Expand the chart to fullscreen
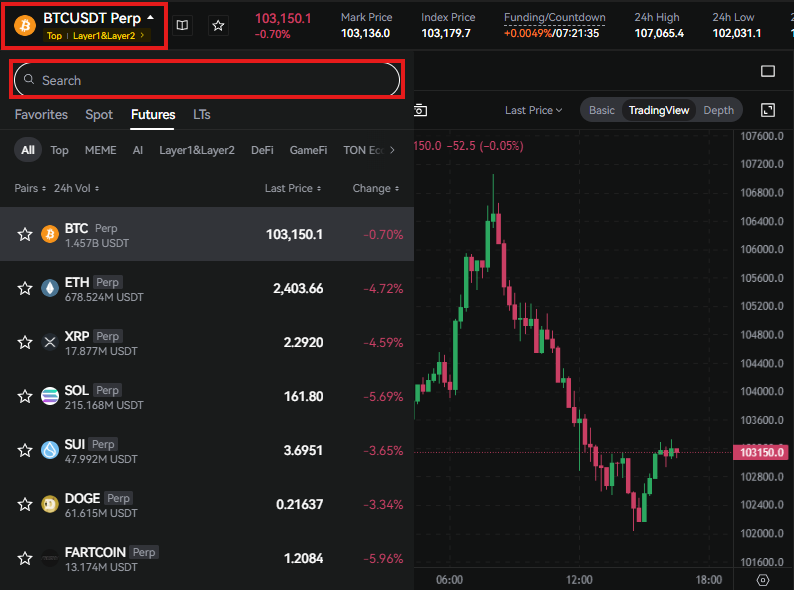This screenshot has height=590, width=794. point(768,110)
